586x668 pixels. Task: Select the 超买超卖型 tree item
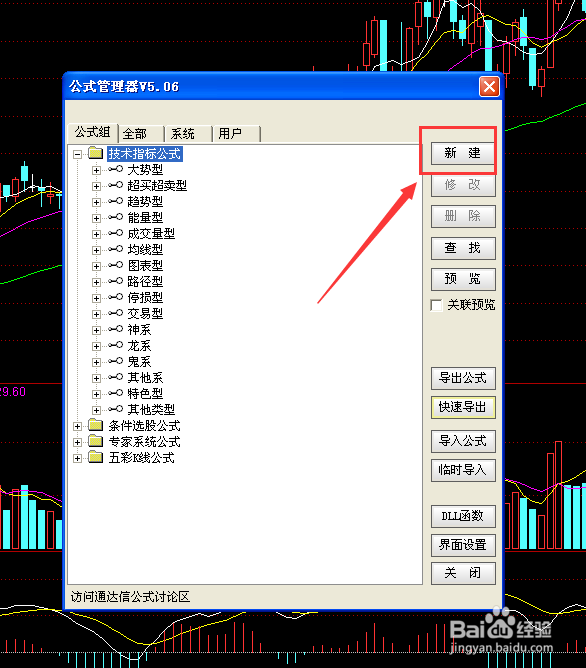click(x=157, y=186)
